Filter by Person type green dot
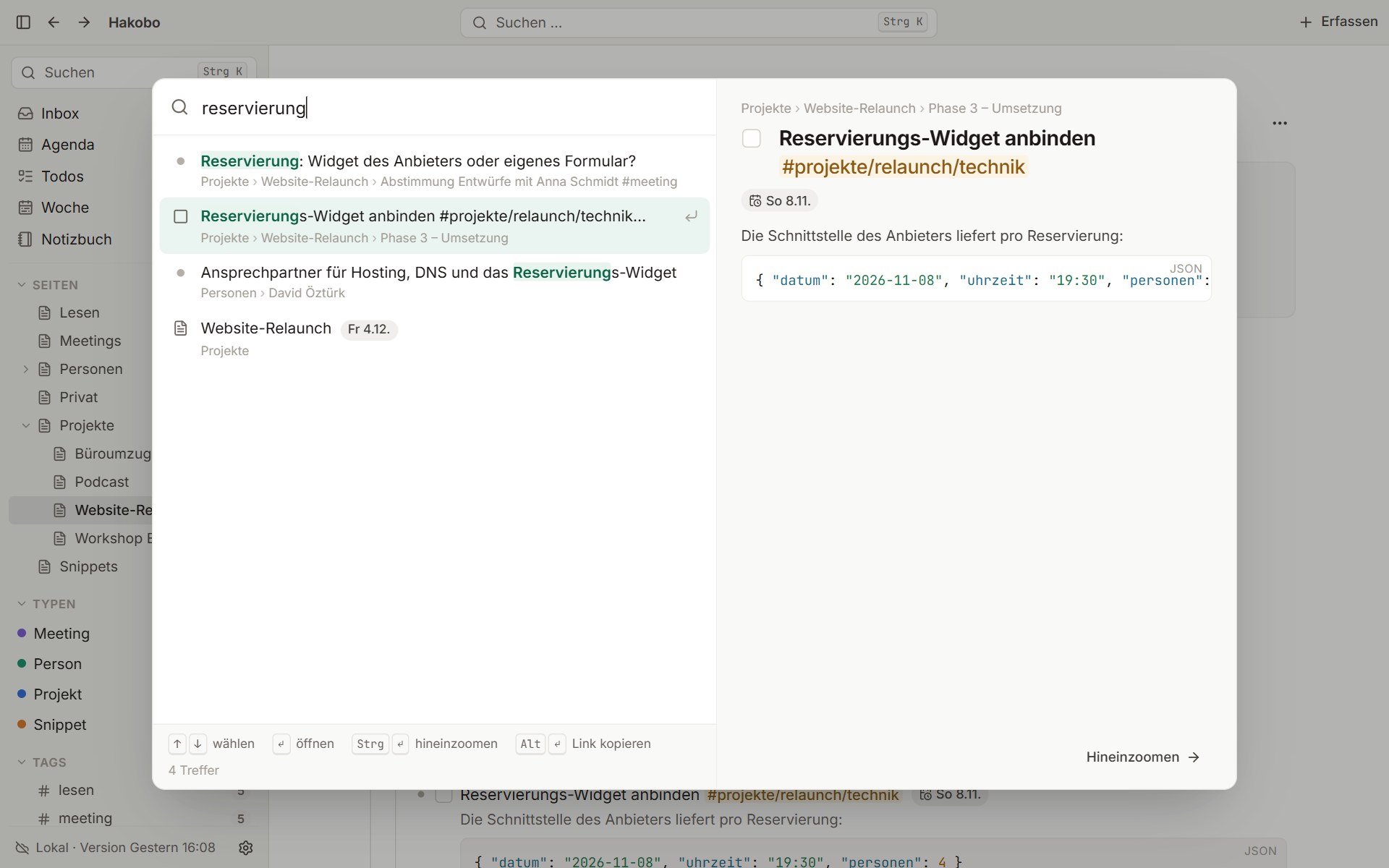This screenshot has height=868, width=1389. pyautogui.click(x=22, y=664)
